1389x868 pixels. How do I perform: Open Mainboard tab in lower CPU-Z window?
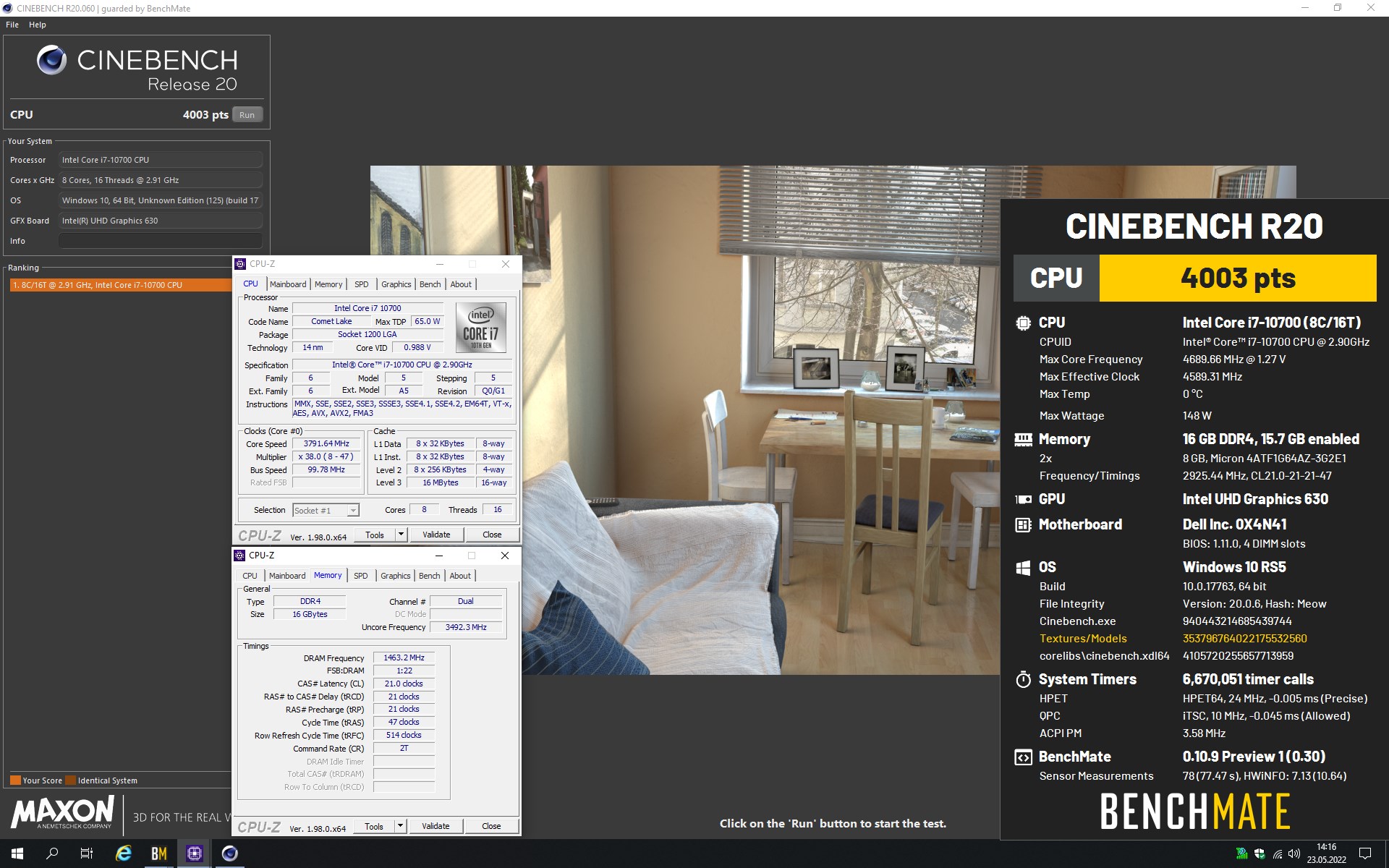287,576
